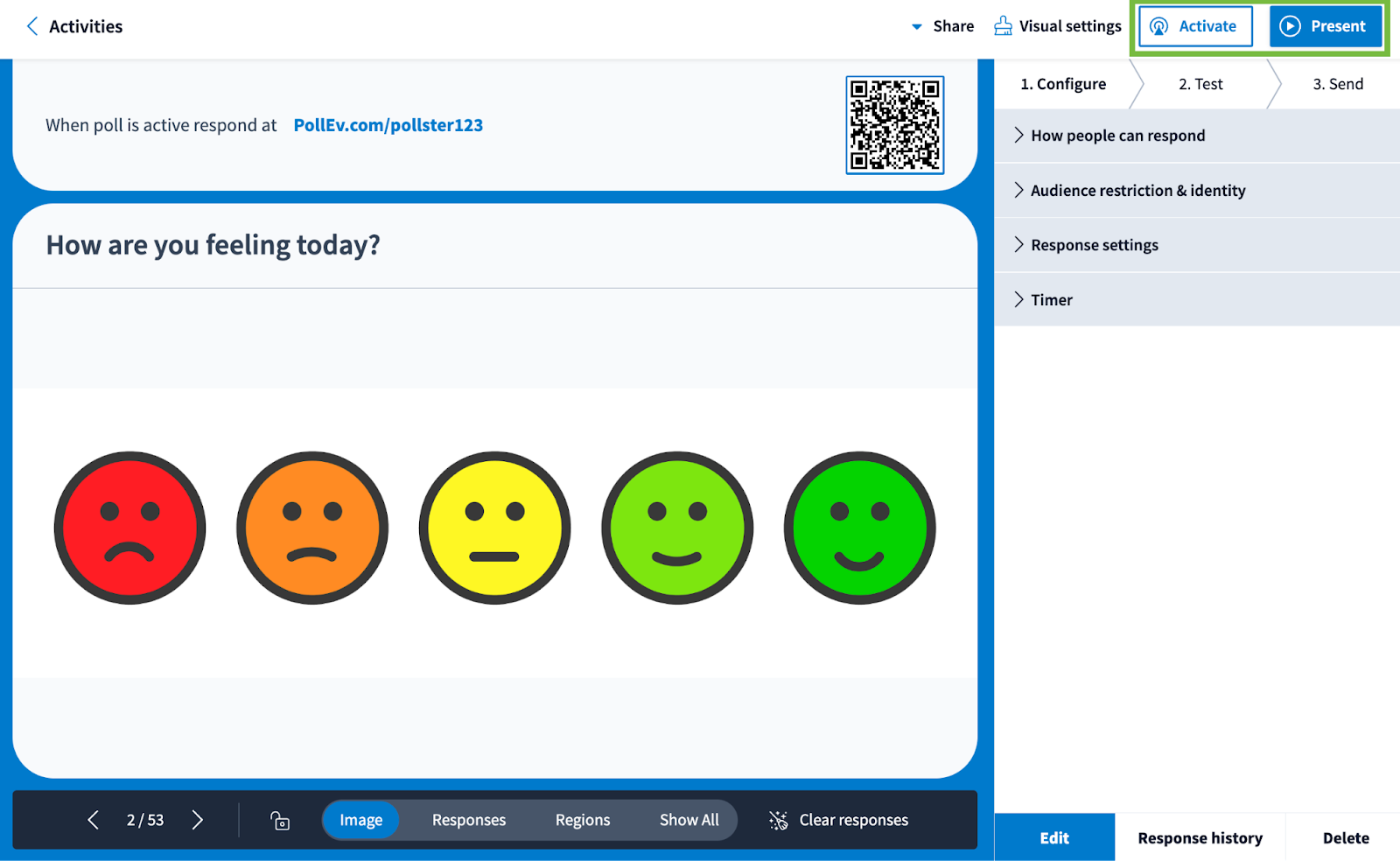Click the back arrow next to Activities
1400x861 pixels.
[x=32, y=26]
